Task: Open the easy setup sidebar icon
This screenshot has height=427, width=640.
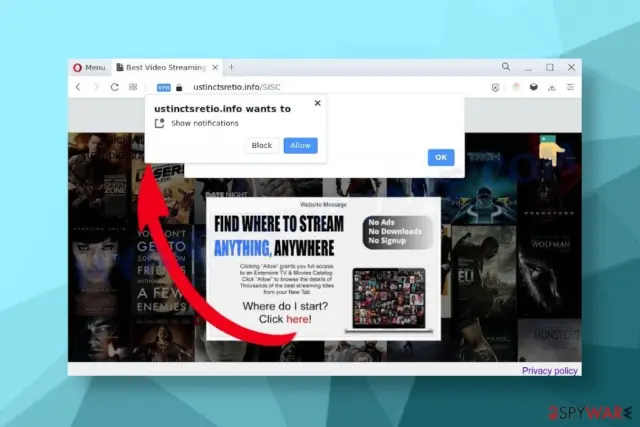Action: tap(570, 87)
